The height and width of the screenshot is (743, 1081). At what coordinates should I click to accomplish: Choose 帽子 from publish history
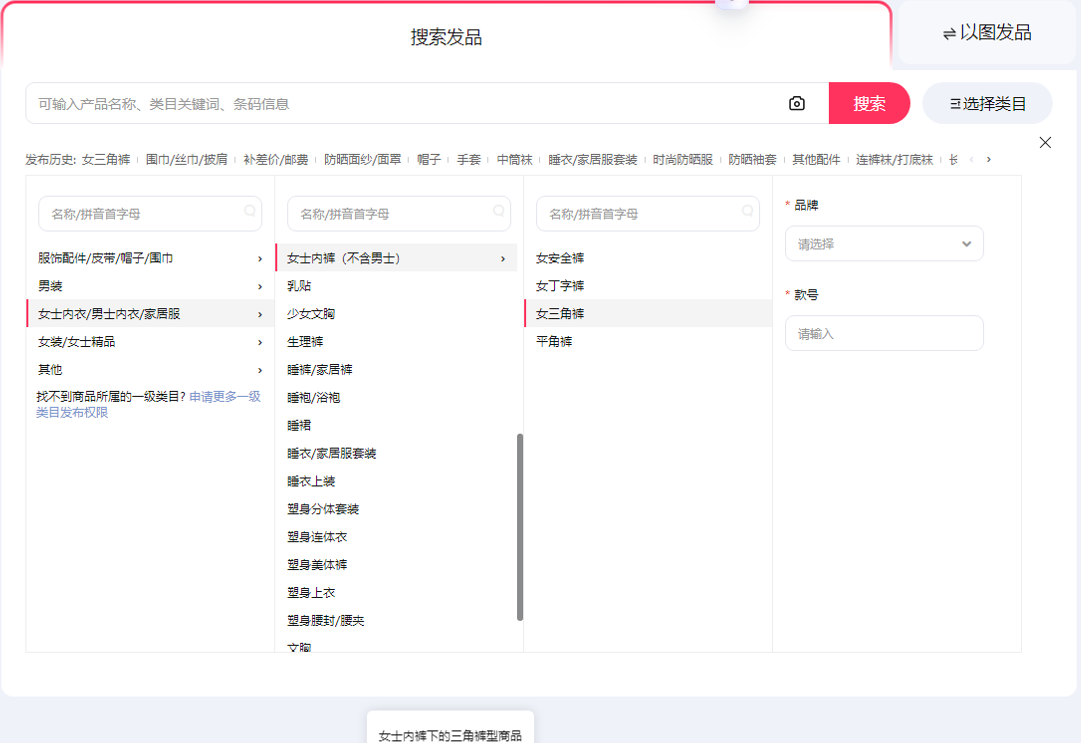[x=429, y=160]
